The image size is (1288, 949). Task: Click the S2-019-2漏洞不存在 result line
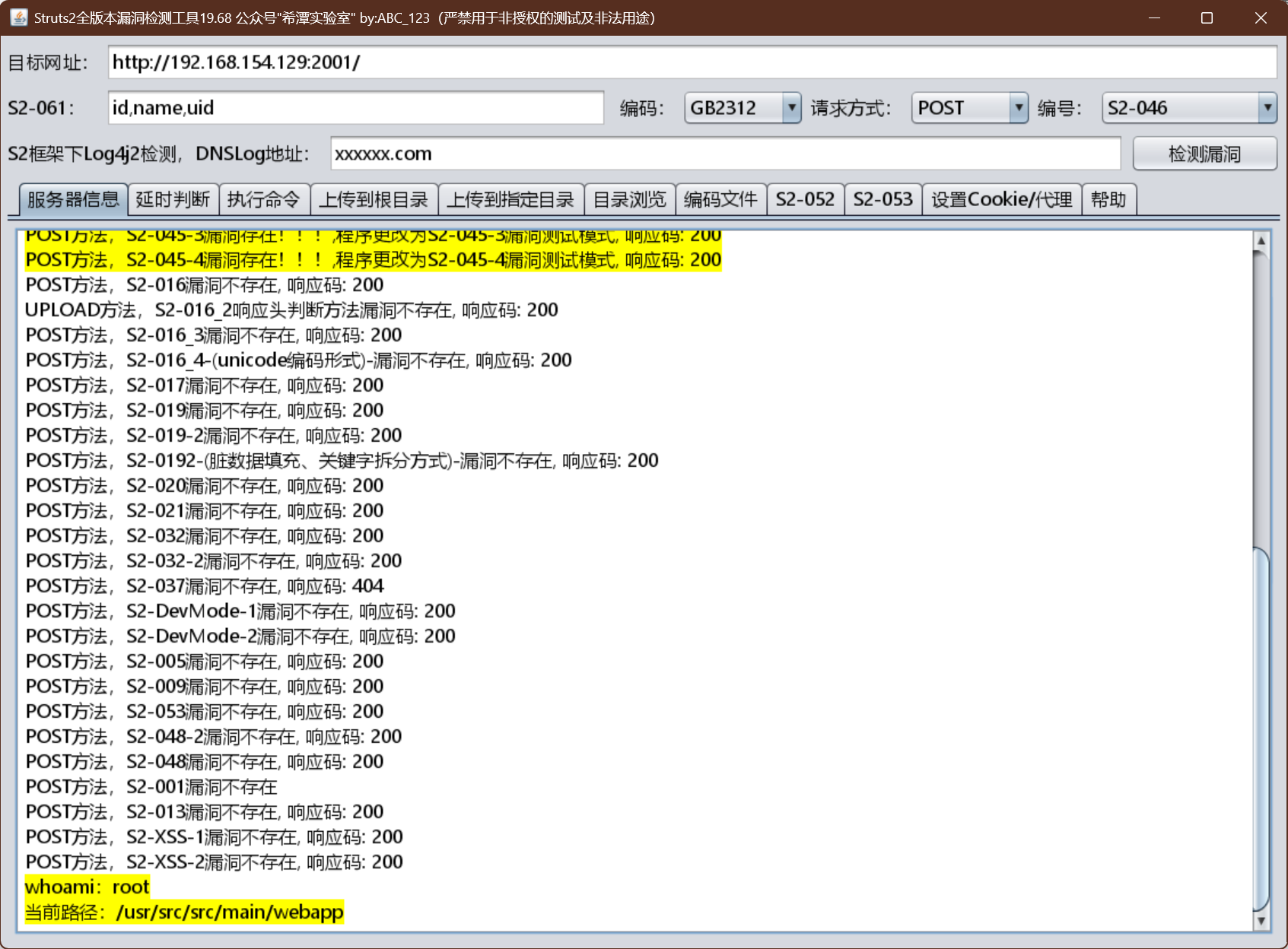pos(214,436)
